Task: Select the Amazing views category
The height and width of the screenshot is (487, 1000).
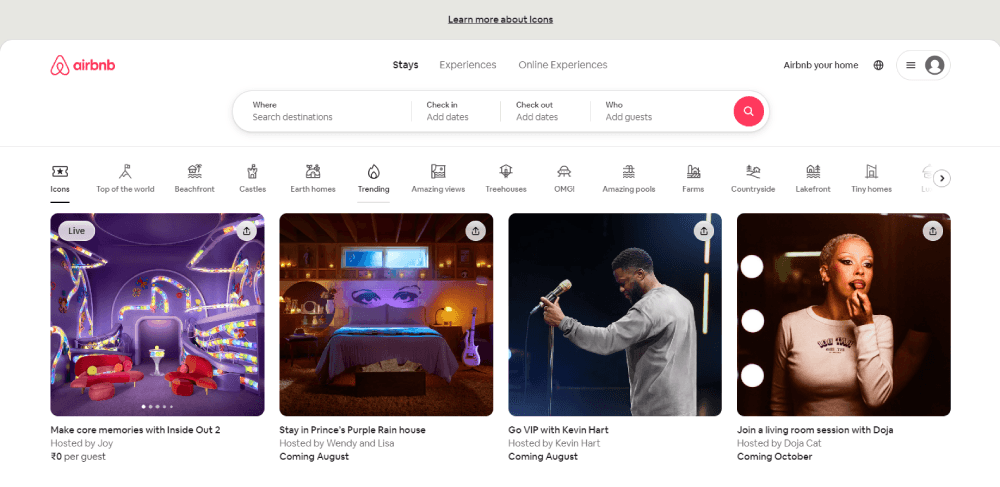Action: click(438, 179)
